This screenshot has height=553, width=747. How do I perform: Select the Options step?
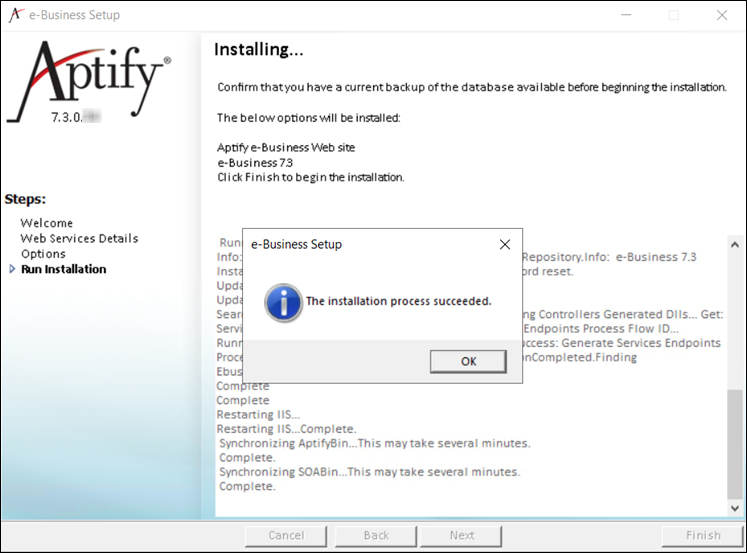[43, 254]
